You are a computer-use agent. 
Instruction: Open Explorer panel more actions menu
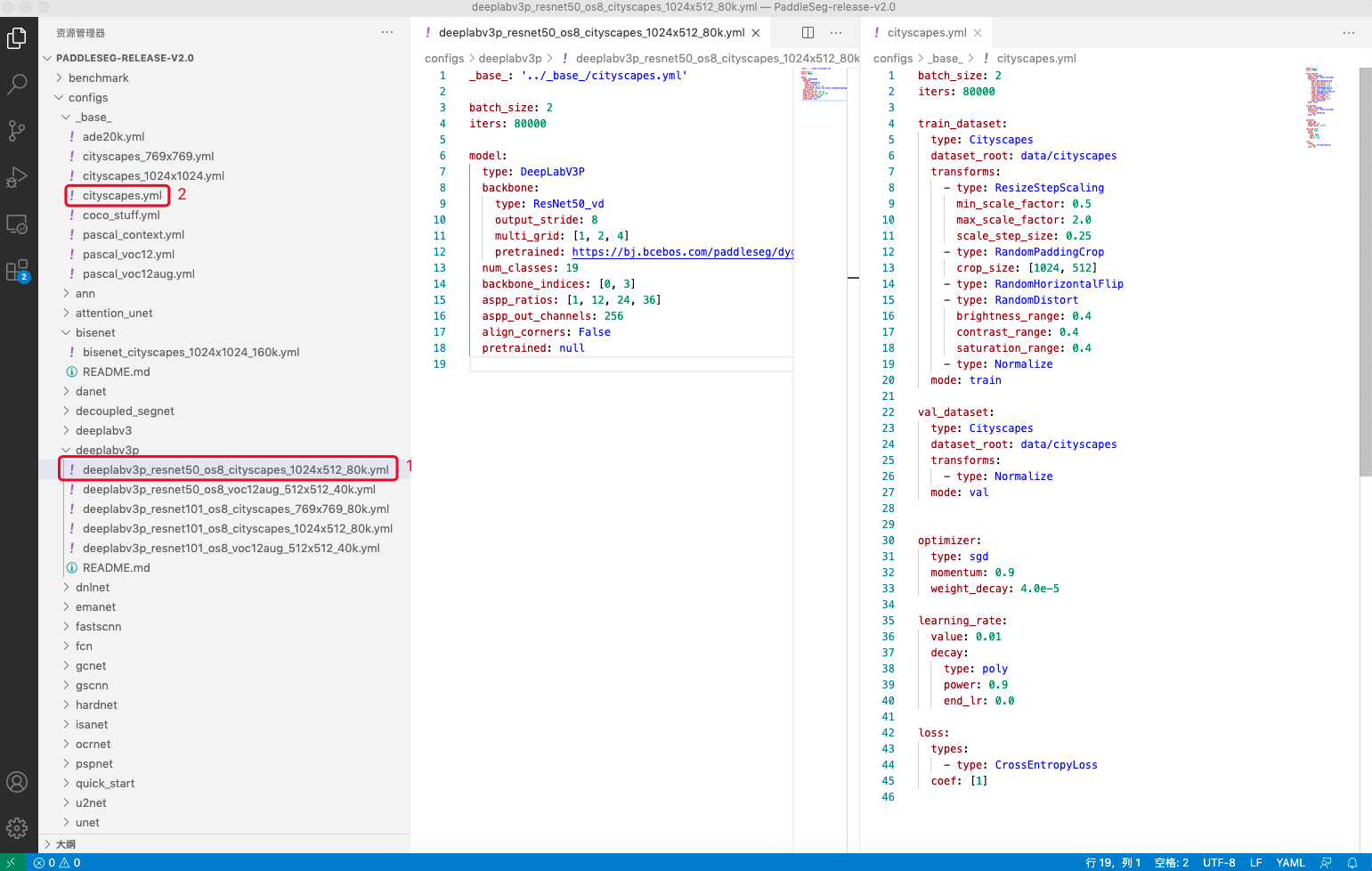coord(387,32)
